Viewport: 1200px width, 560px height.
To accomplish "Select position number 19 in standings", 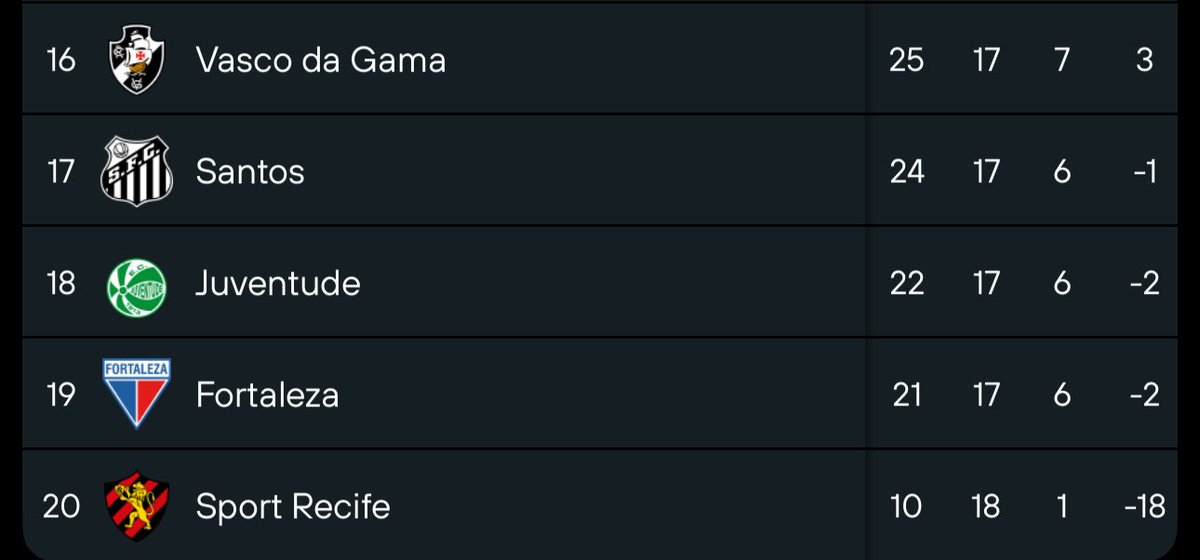I will coord(61,395).
